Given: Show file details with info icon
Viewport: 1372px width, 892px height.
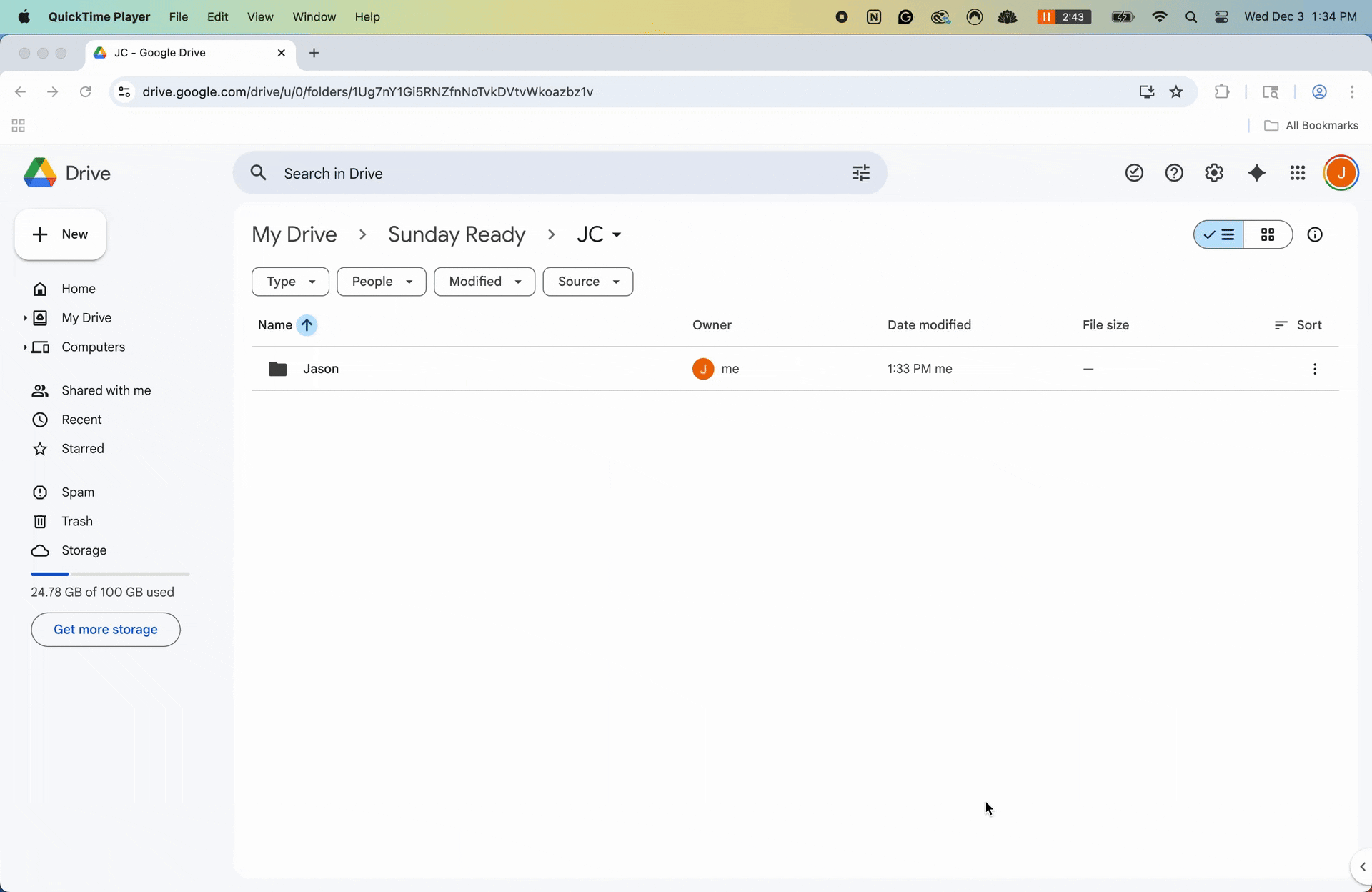Looking at the screenshot, I should [1315, 234].
